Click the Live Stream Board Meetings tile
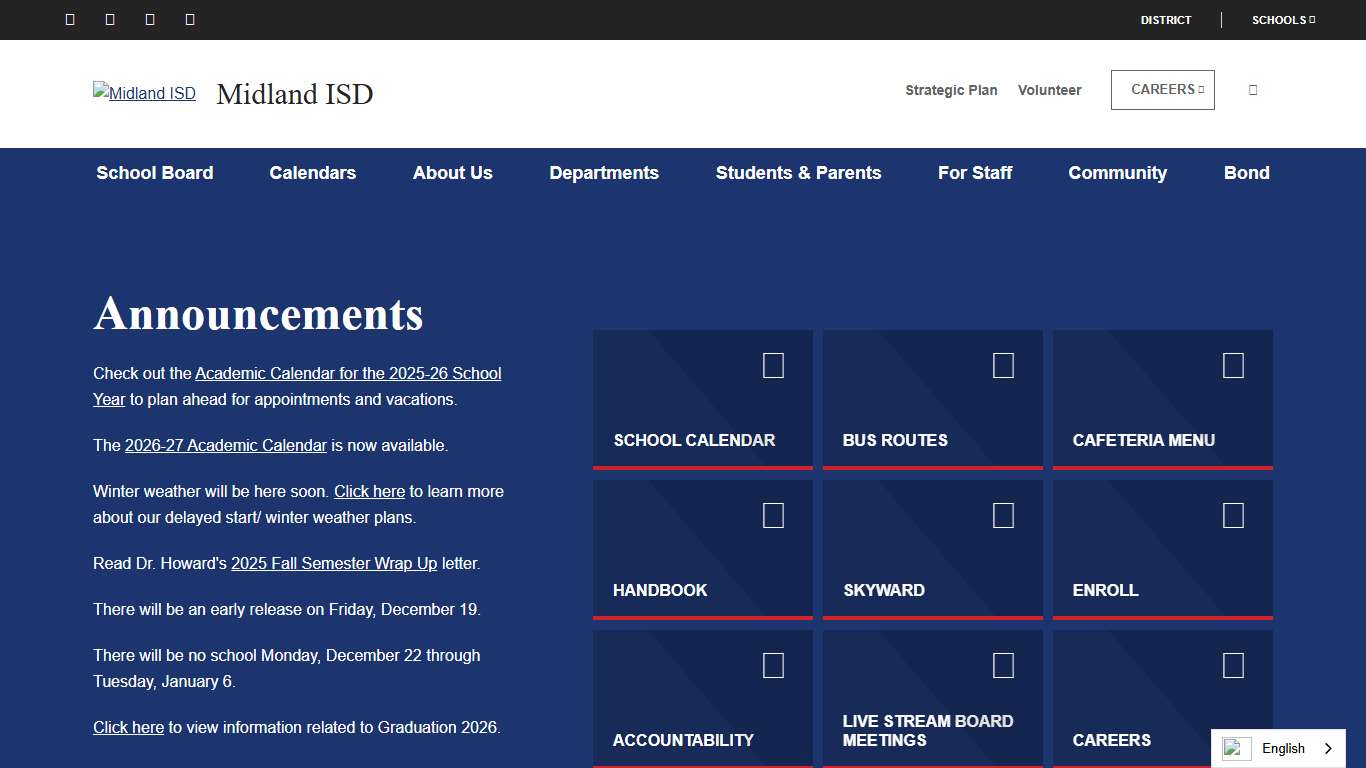1366x768 pixels. pos(1003,665)
